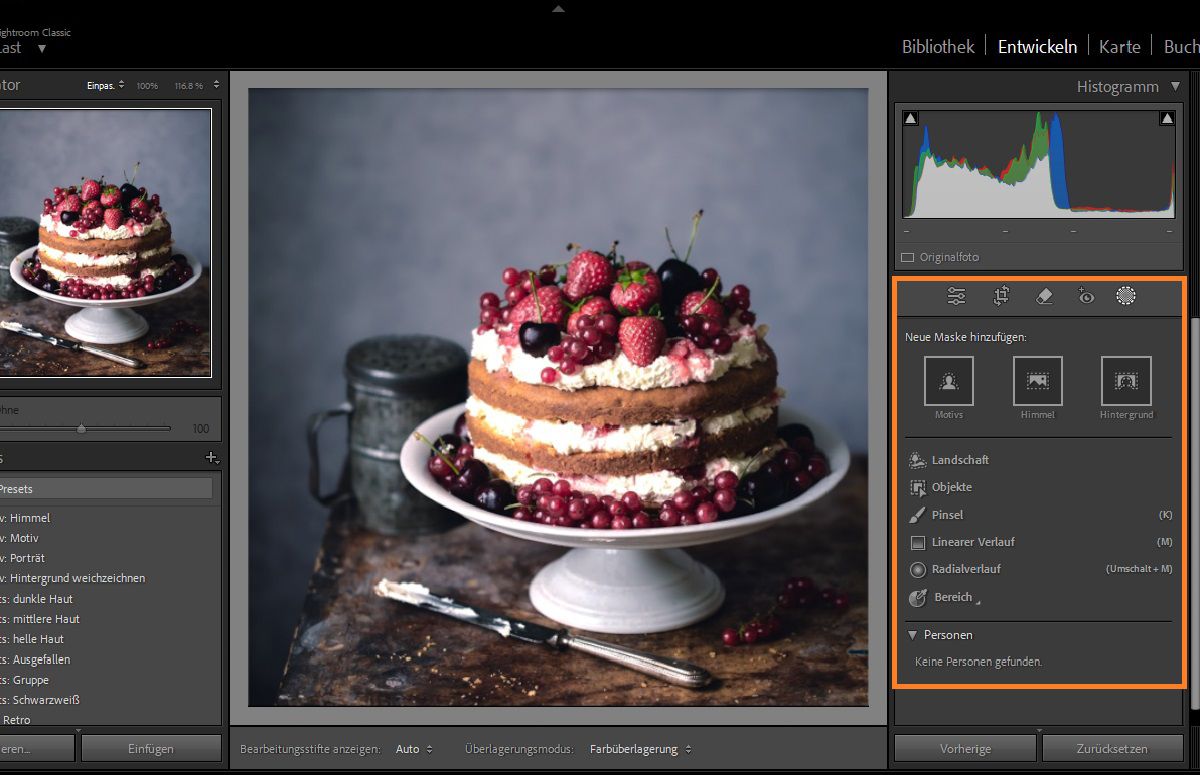Click the Neue Maske hinzufügen label

point(965,337)
